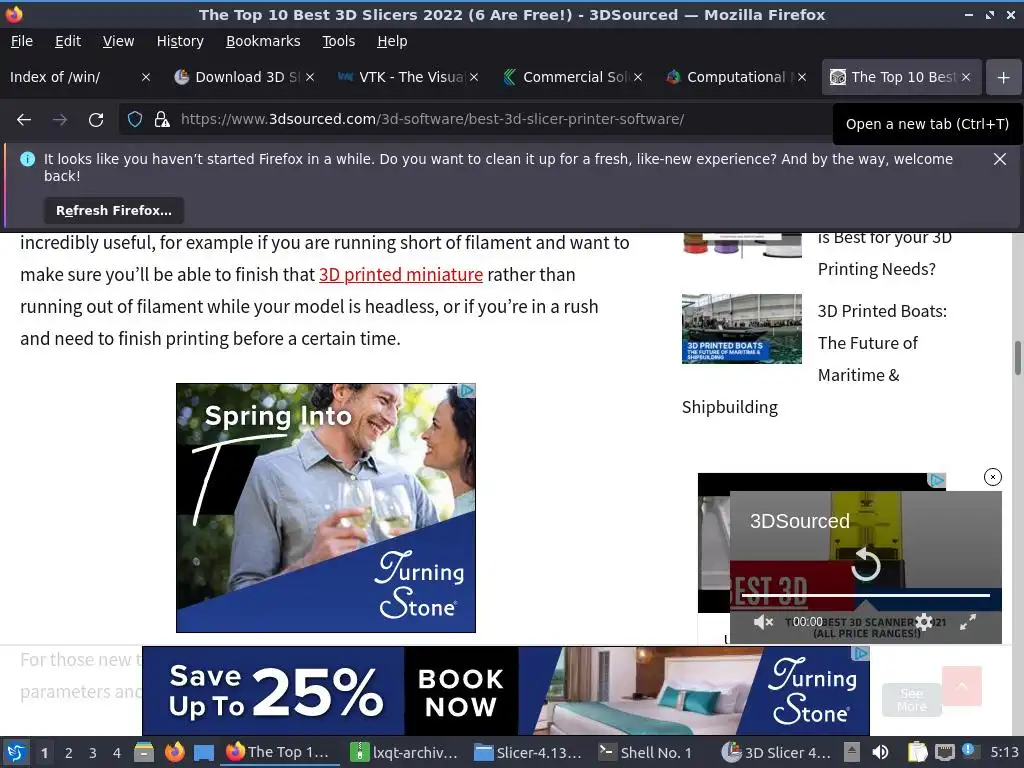Open the History menu
This screenshot has width=1024, height=768.
tap(180, 41)
